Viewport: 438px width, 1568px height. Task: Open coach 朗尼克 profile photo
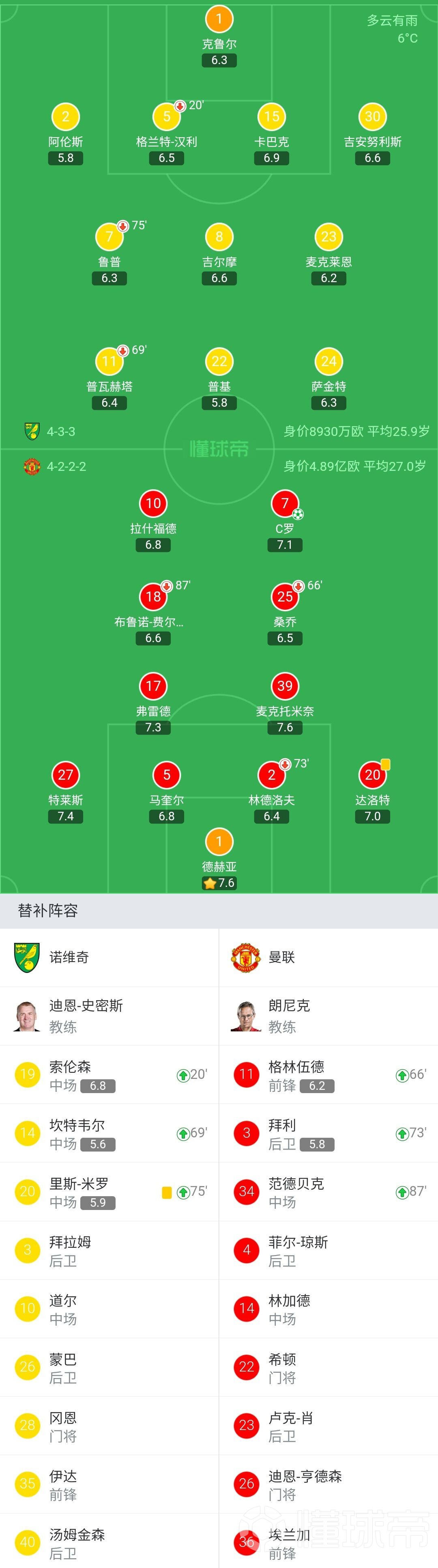[247, 1015]
